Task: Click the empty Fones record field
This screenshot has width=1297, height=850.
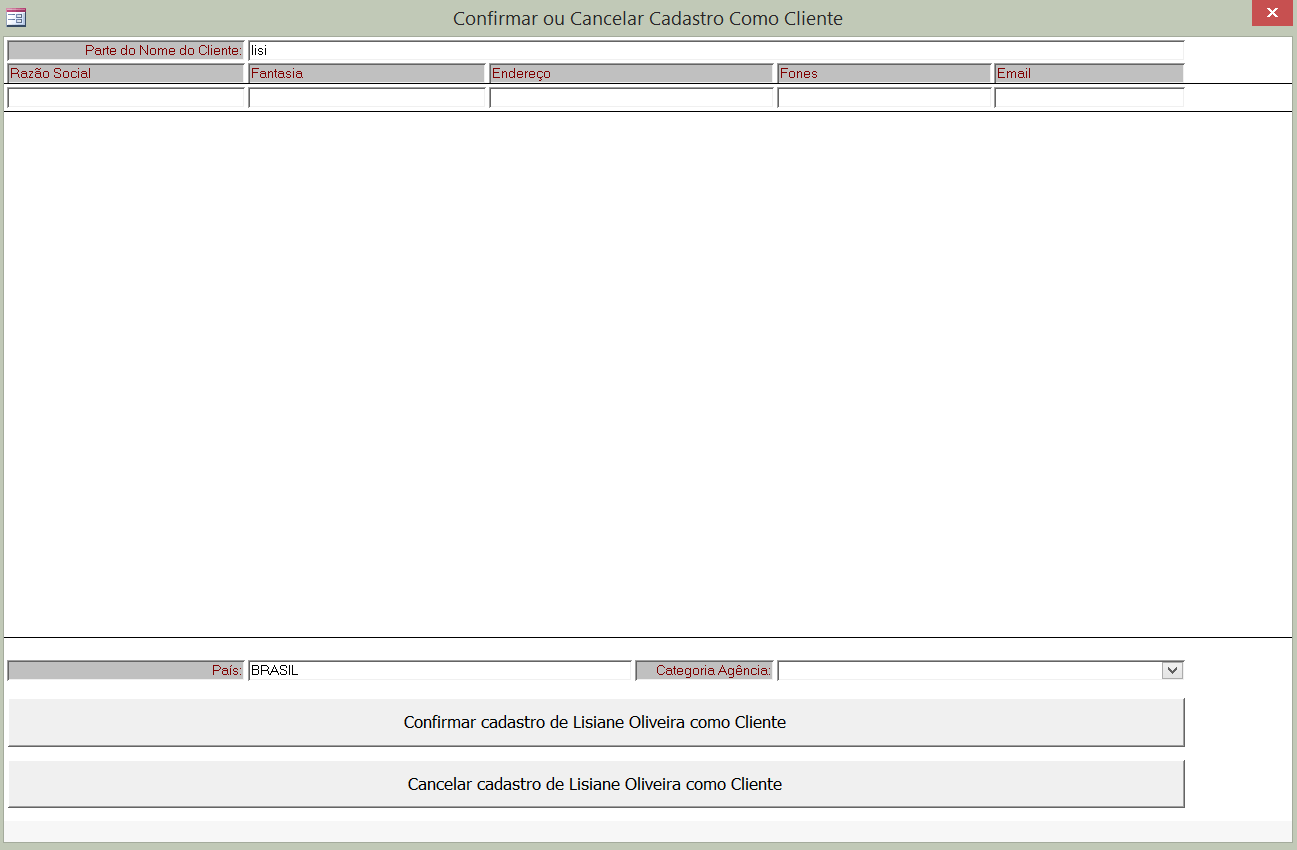Action: pos(883,97)
